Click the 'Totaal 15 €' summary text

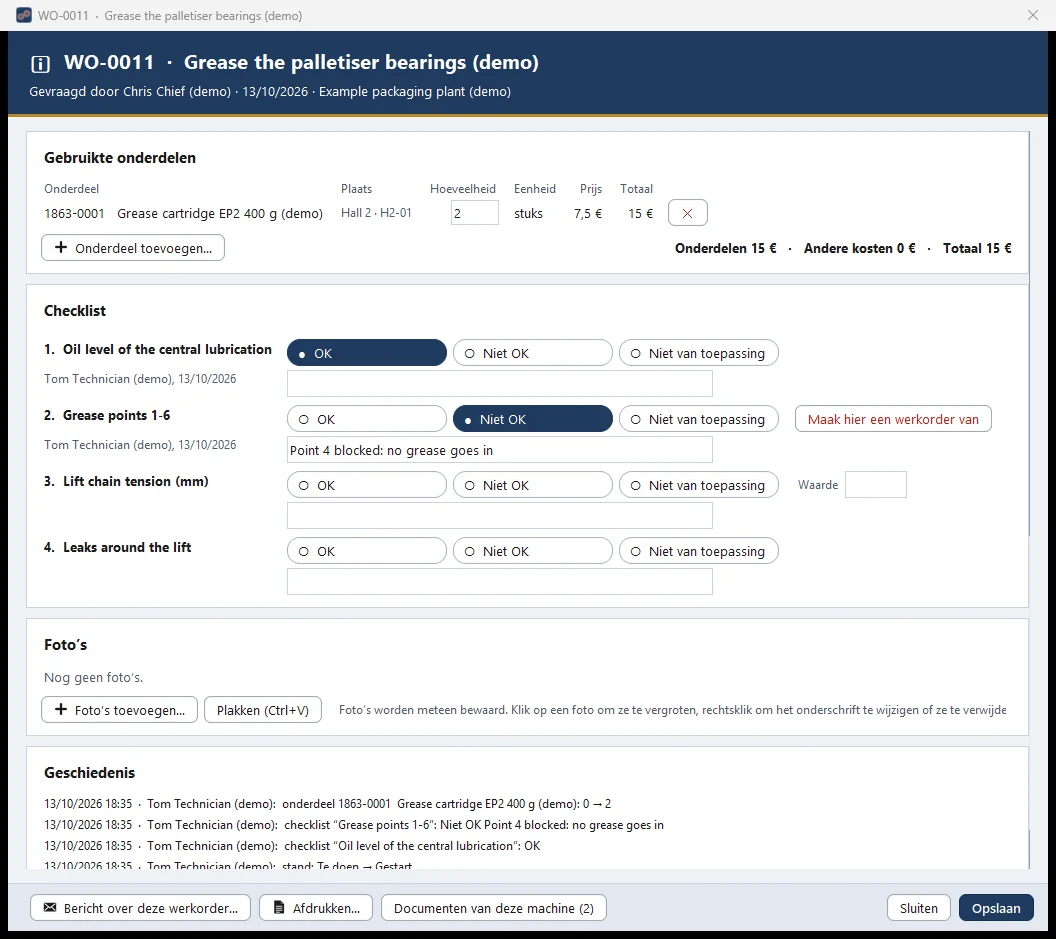(x=977, y=249)
